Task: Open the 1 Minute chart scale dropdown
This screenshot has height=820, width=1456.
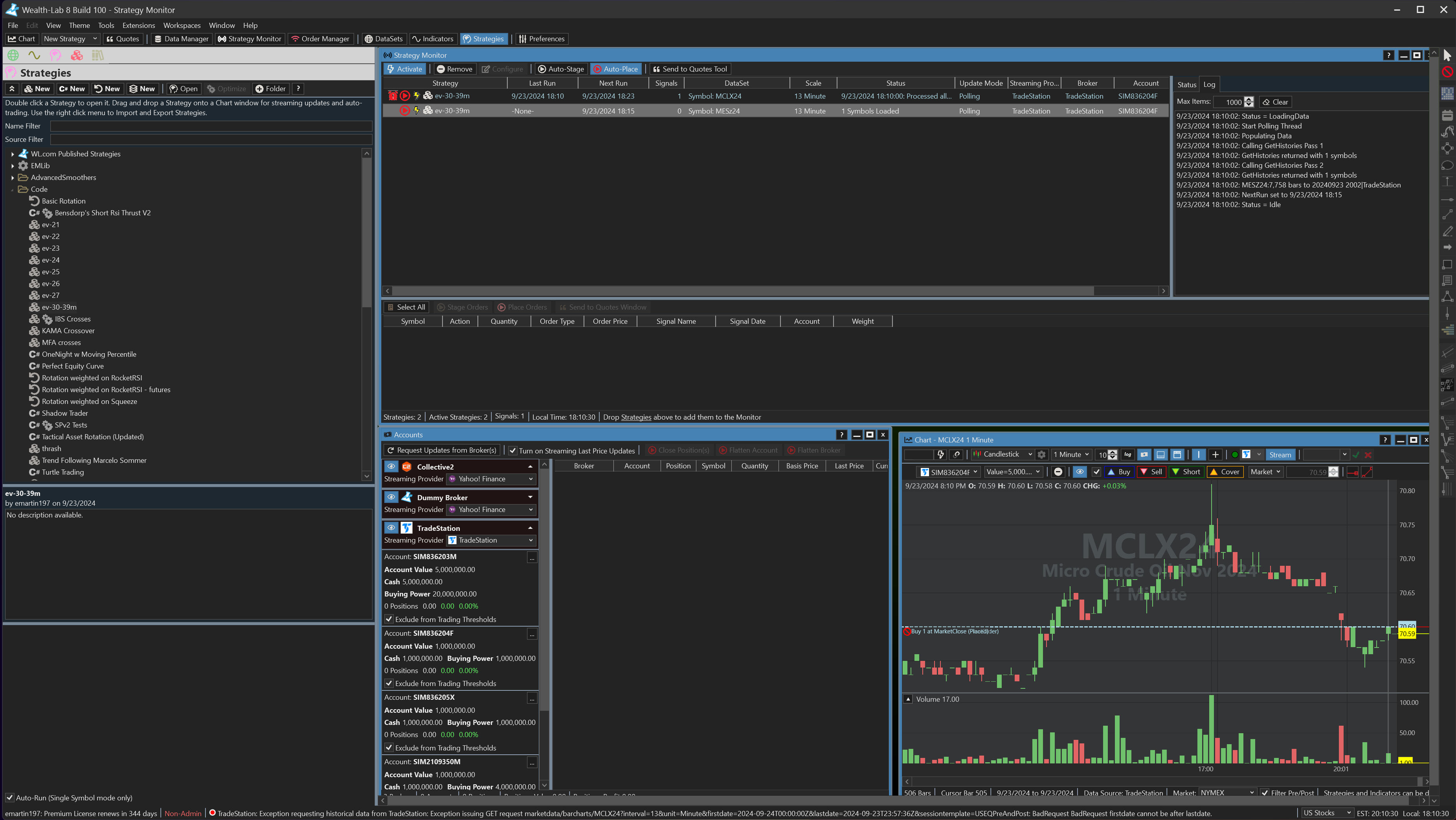Action: [x=1070, y=454]
